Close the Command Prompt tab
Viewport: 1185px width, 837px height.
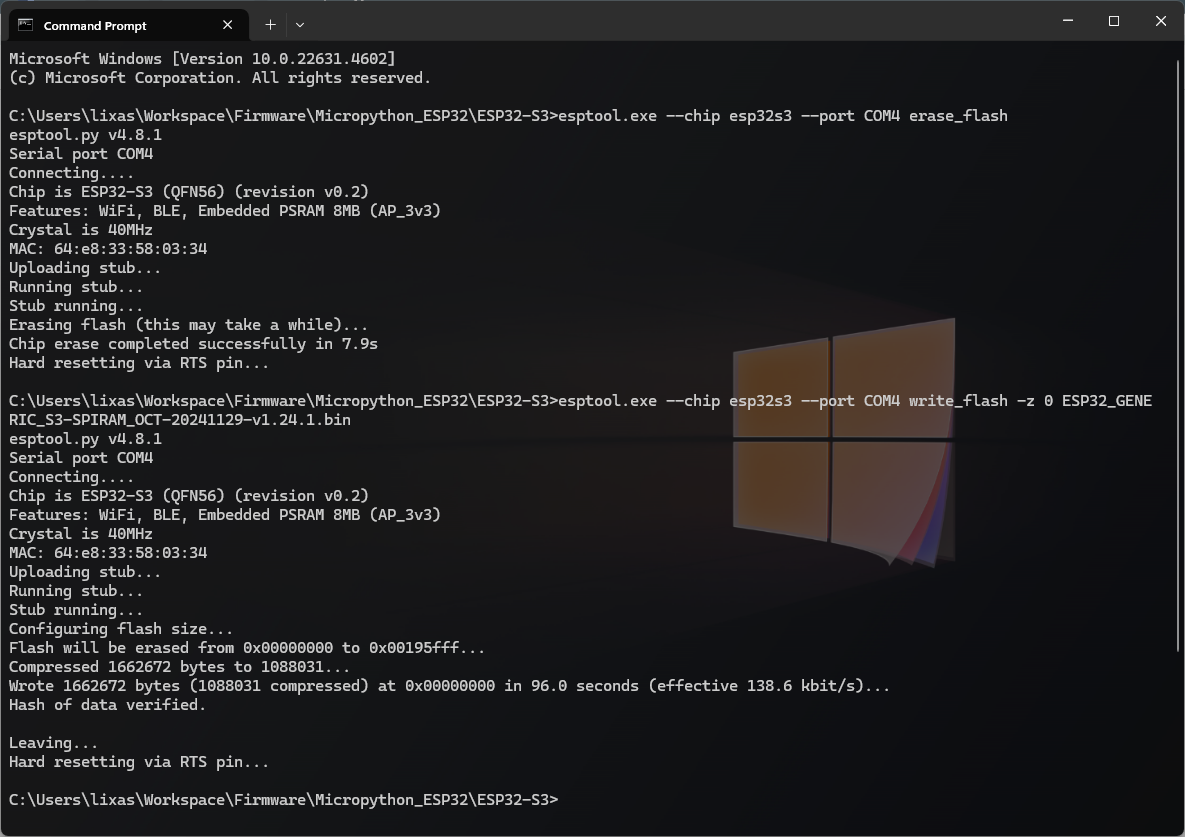click(x=227, y=25)
